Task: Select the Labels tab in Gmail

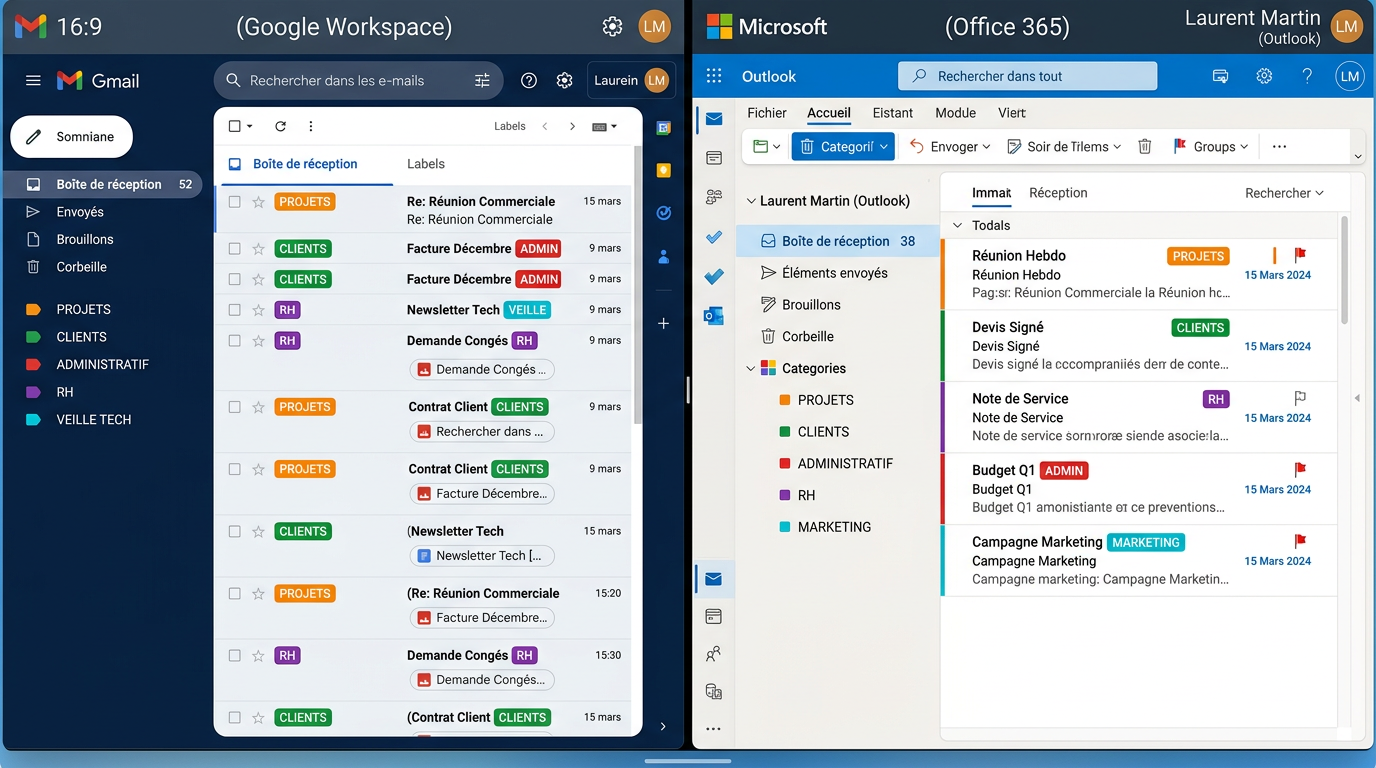Action: pos(426,164)
